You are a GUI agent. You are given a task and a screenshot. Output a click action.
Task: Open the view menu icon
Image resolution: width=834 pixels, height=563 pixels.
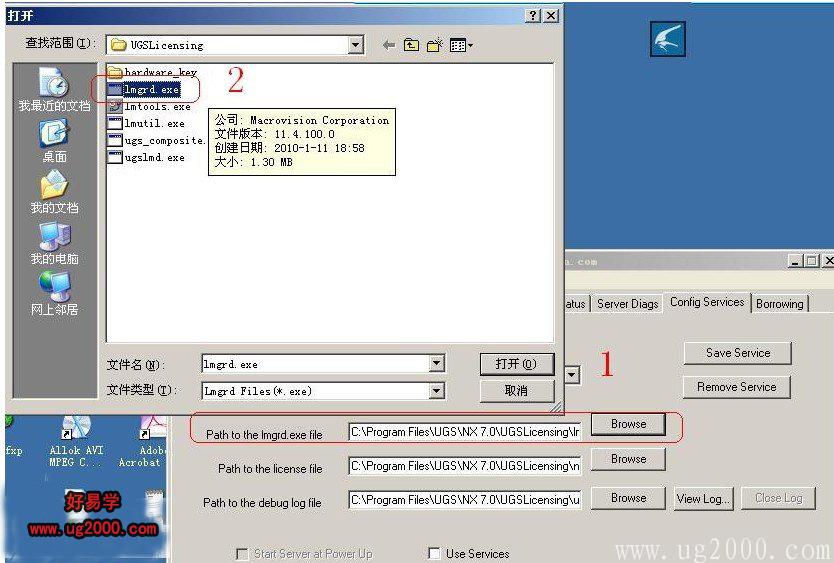461,45
